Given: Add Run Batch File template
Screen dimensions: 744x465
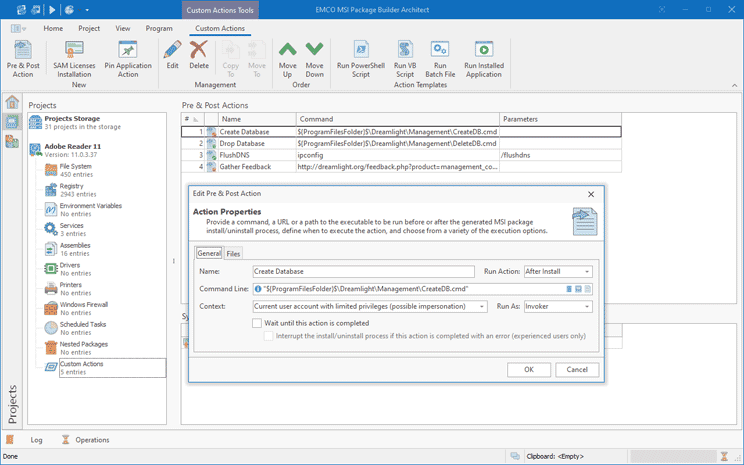Looking at the screenshot, I should coord(440,59).
